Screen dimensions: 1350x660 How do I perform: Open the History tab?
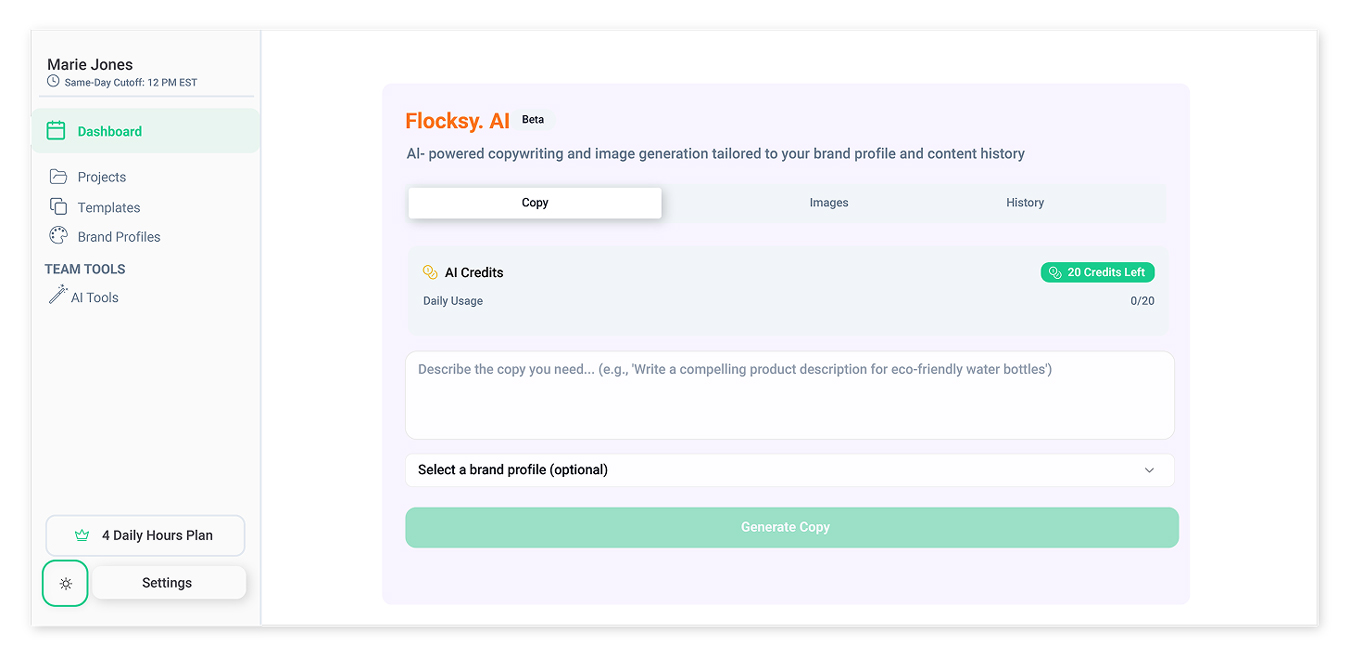[1024, 202]
